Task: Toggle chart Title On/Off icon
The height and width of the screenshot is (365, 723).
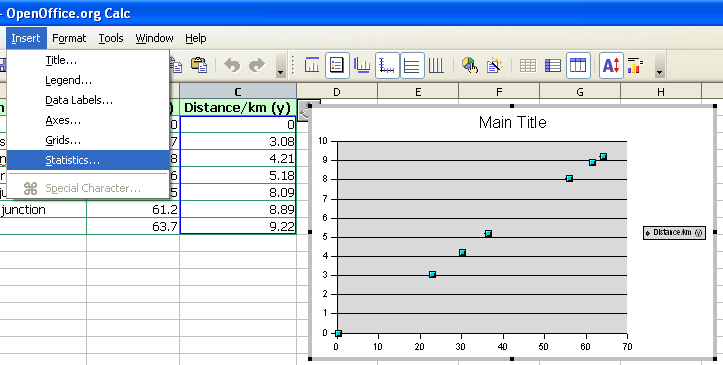Action: (312, 65)
